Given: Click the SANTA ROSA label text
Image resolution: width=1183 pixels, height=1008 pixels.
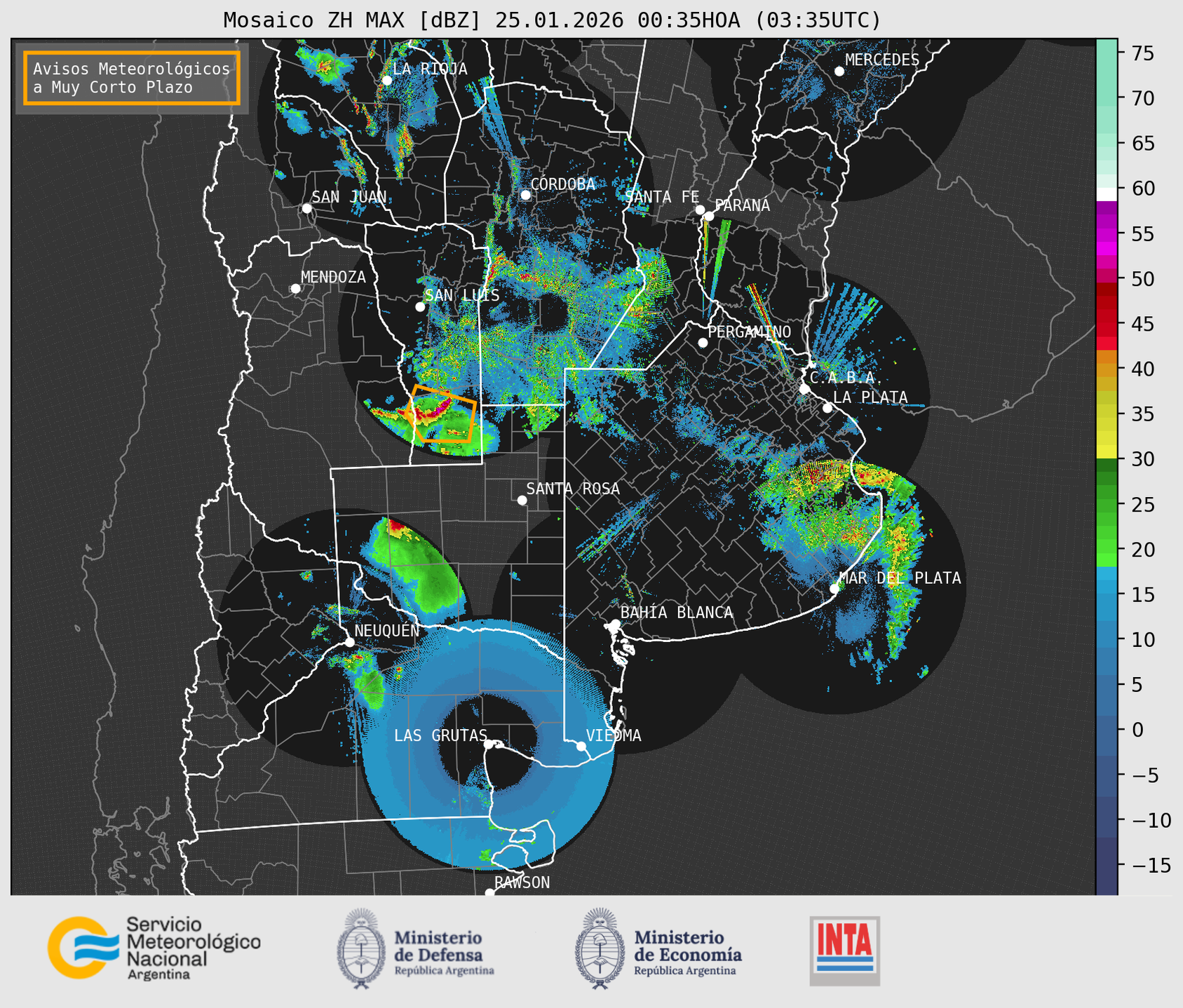Looking at the screenshot, I should pyautogui.click(x=573, y=489).
